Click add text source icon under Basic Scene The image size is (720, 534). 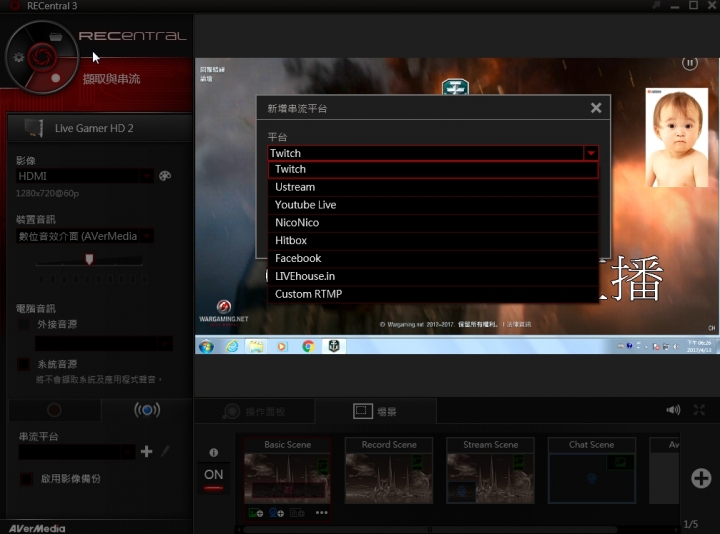(297, 512)
